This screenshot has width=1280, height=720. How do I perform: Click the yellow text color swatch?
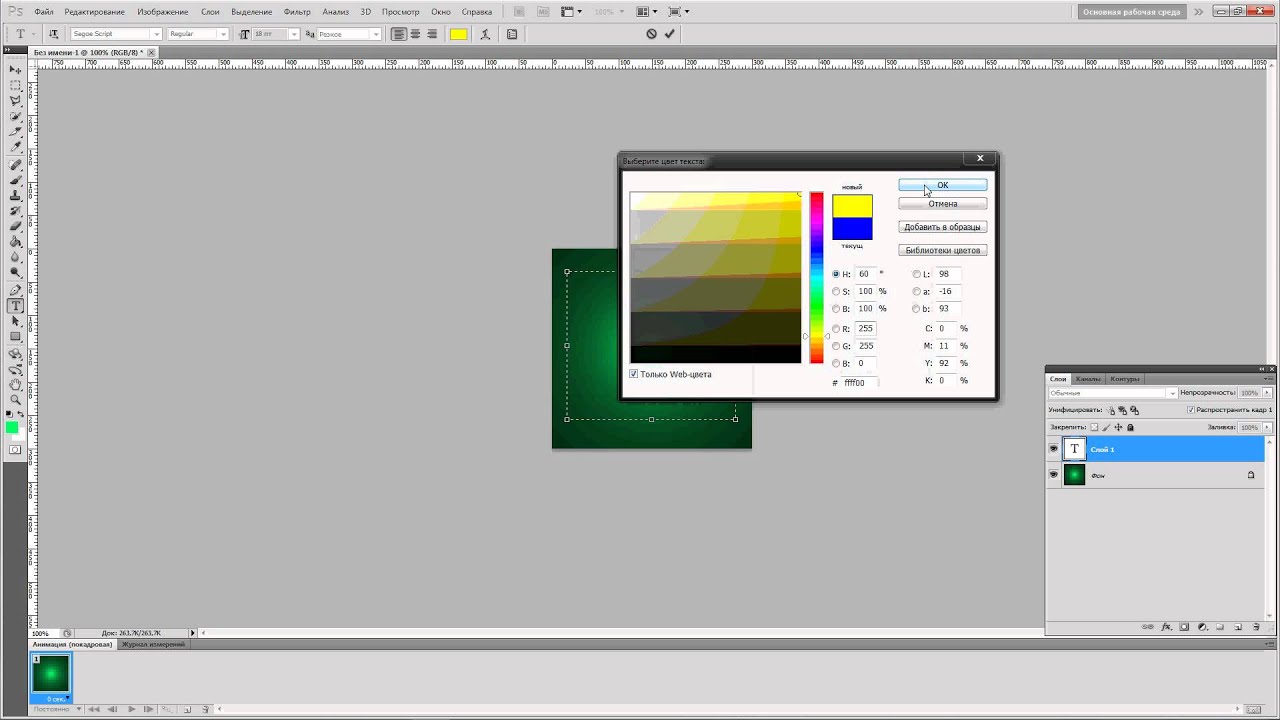click(458, 34)
